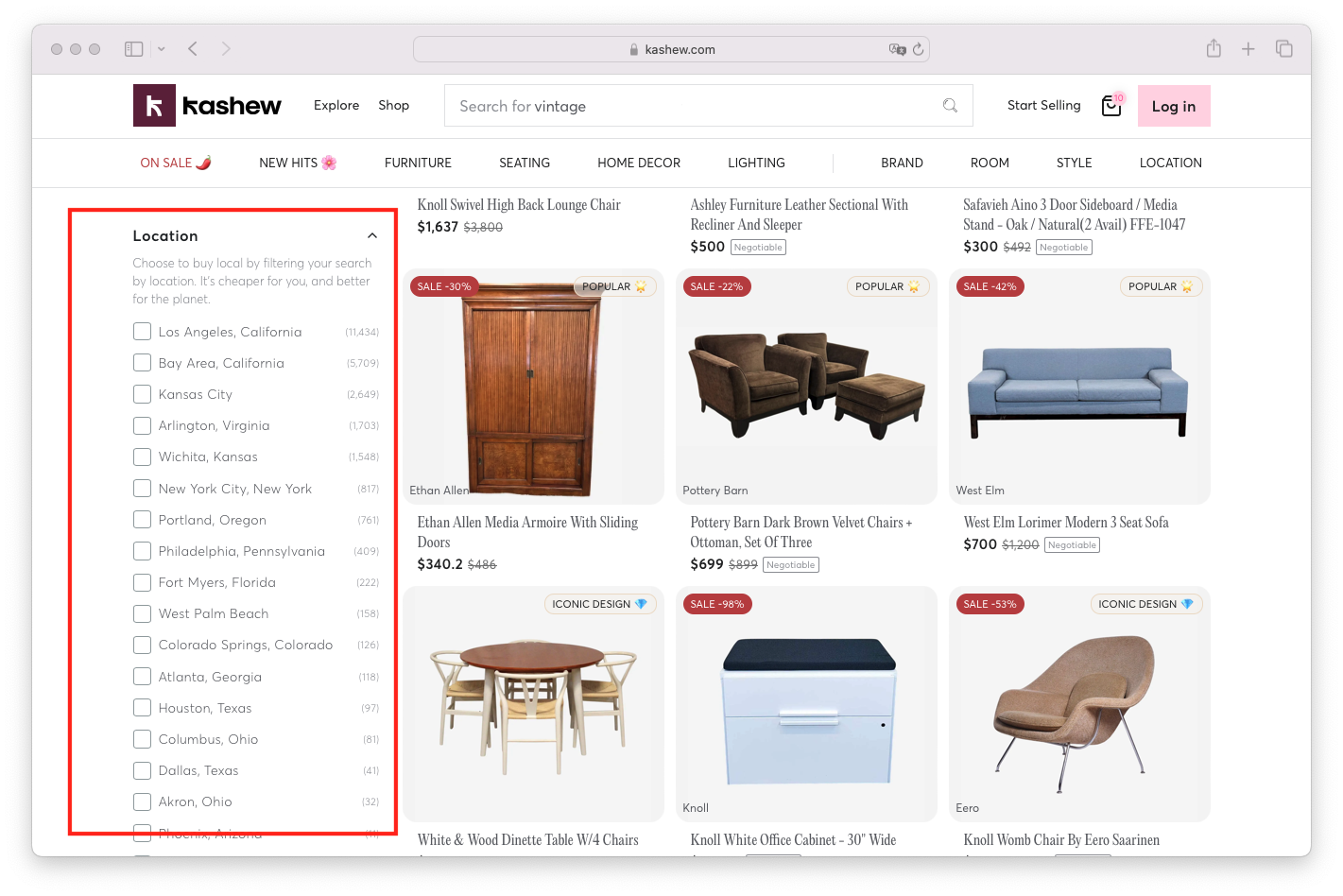Tick Wichita, Kansas checkbox

[x=143, y=457]
